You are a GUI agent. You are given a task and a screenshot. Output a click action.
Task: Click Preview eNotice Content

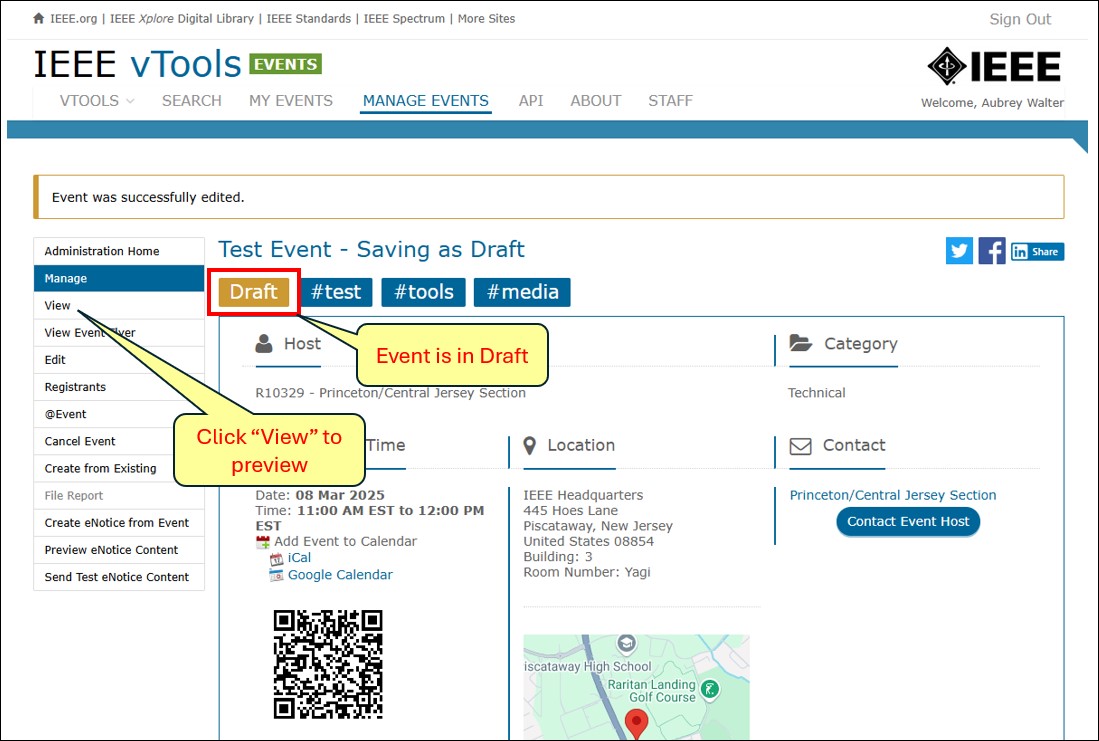click(x=119, y=550)
